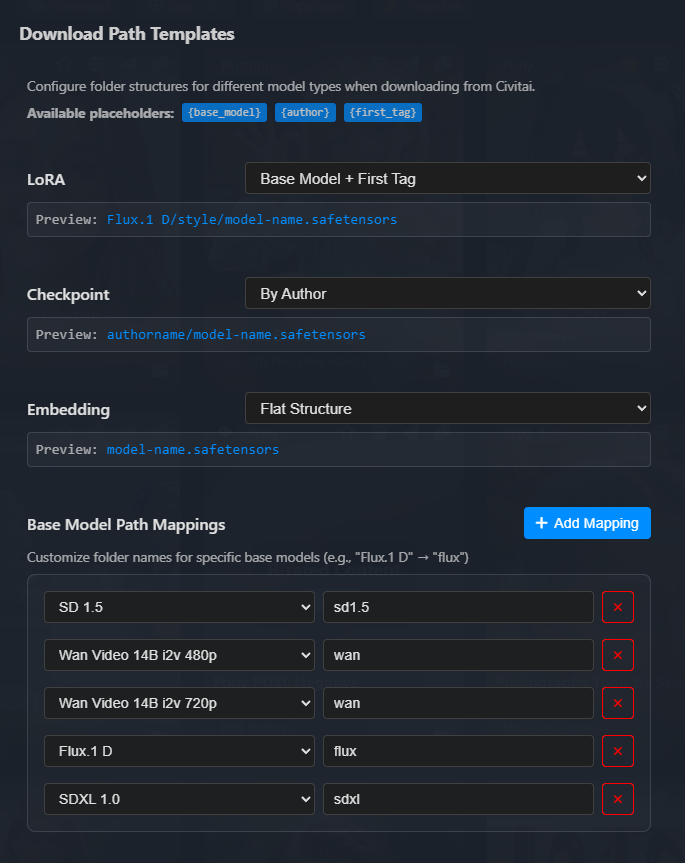685x863 pixels.
Task: Delete the SD 1.5 mapping row
Action: tap(617, 607)
